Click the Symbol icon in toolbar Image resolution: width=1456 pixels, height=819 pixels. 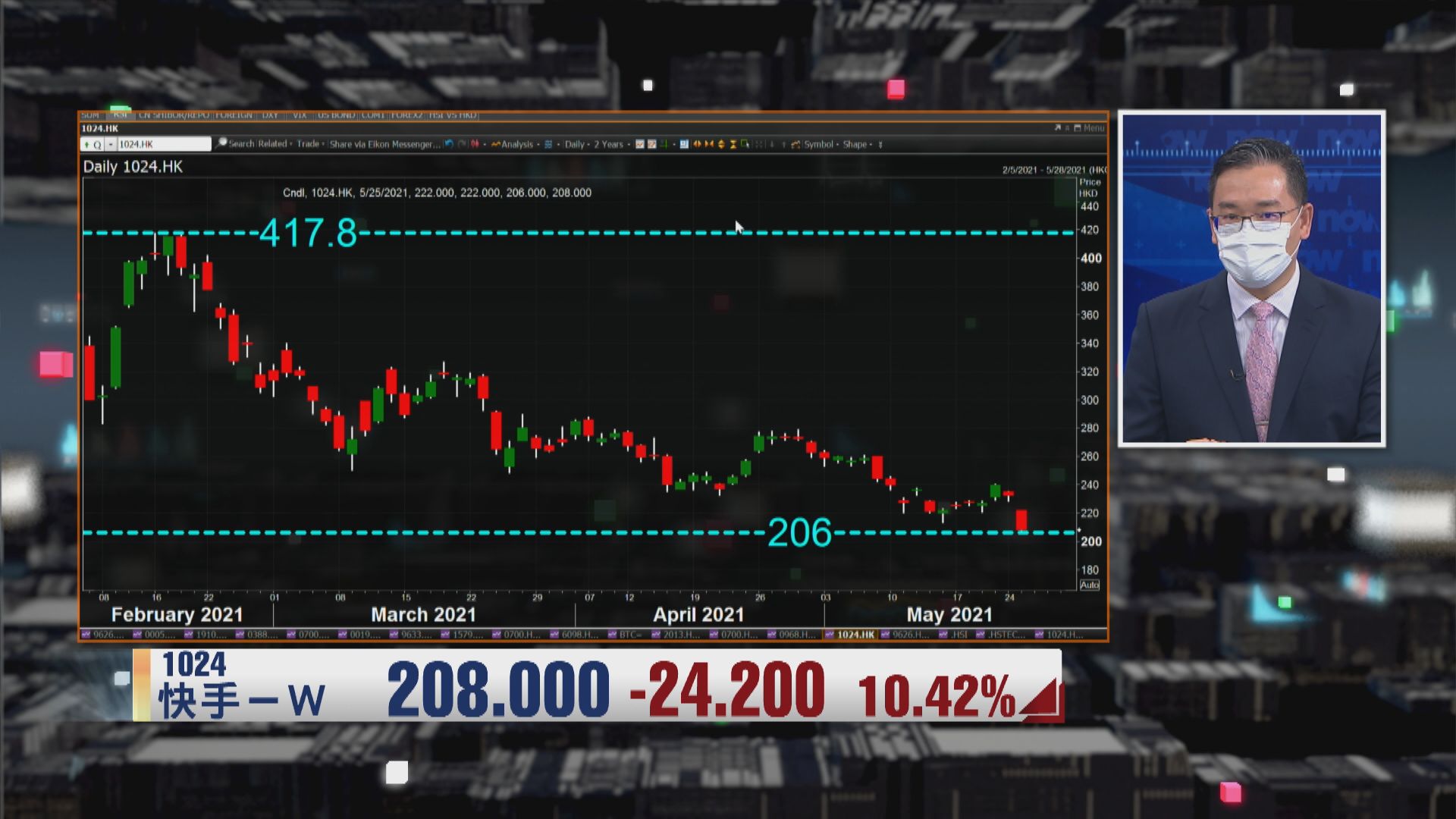[x=795, y=144]
